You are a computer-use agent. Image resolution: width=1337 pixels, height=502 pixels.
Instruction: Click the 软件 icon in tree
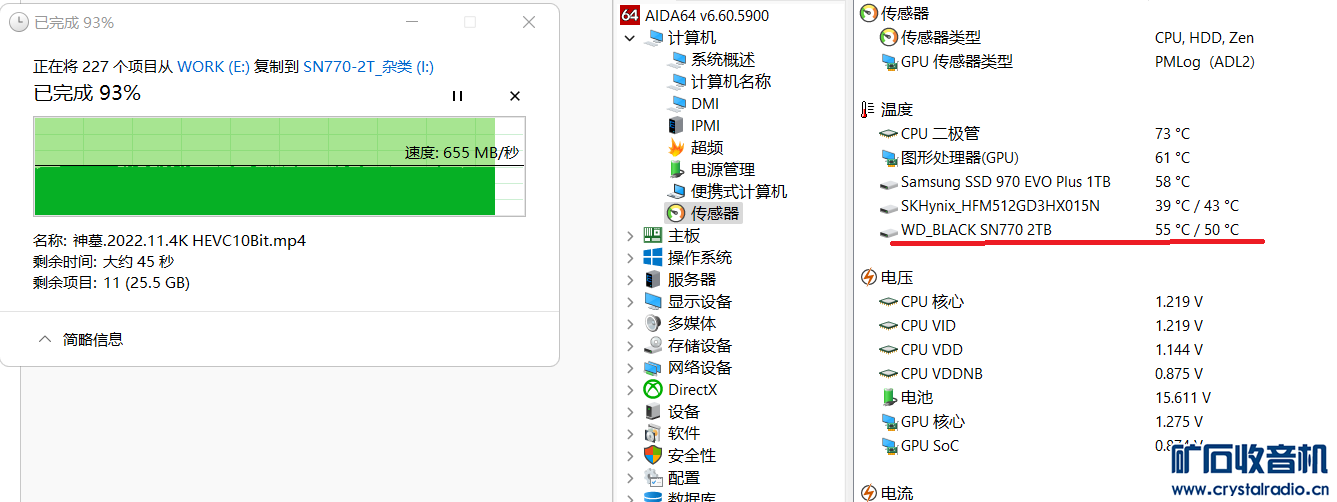[x=653, y=434]
